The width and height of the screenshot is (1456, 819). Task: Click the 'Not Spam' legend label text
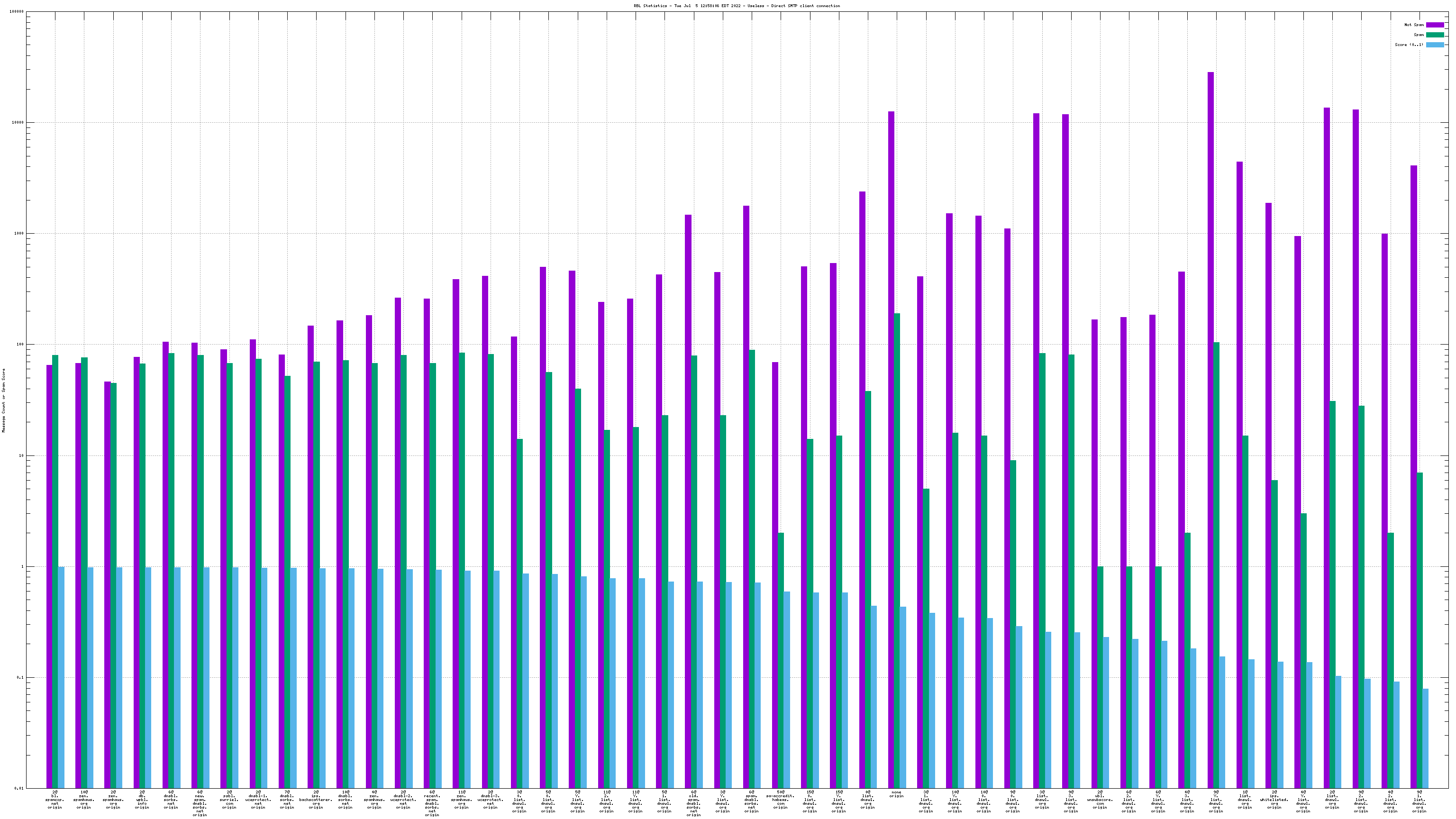pyautogui.click(x=1414, y=25)
